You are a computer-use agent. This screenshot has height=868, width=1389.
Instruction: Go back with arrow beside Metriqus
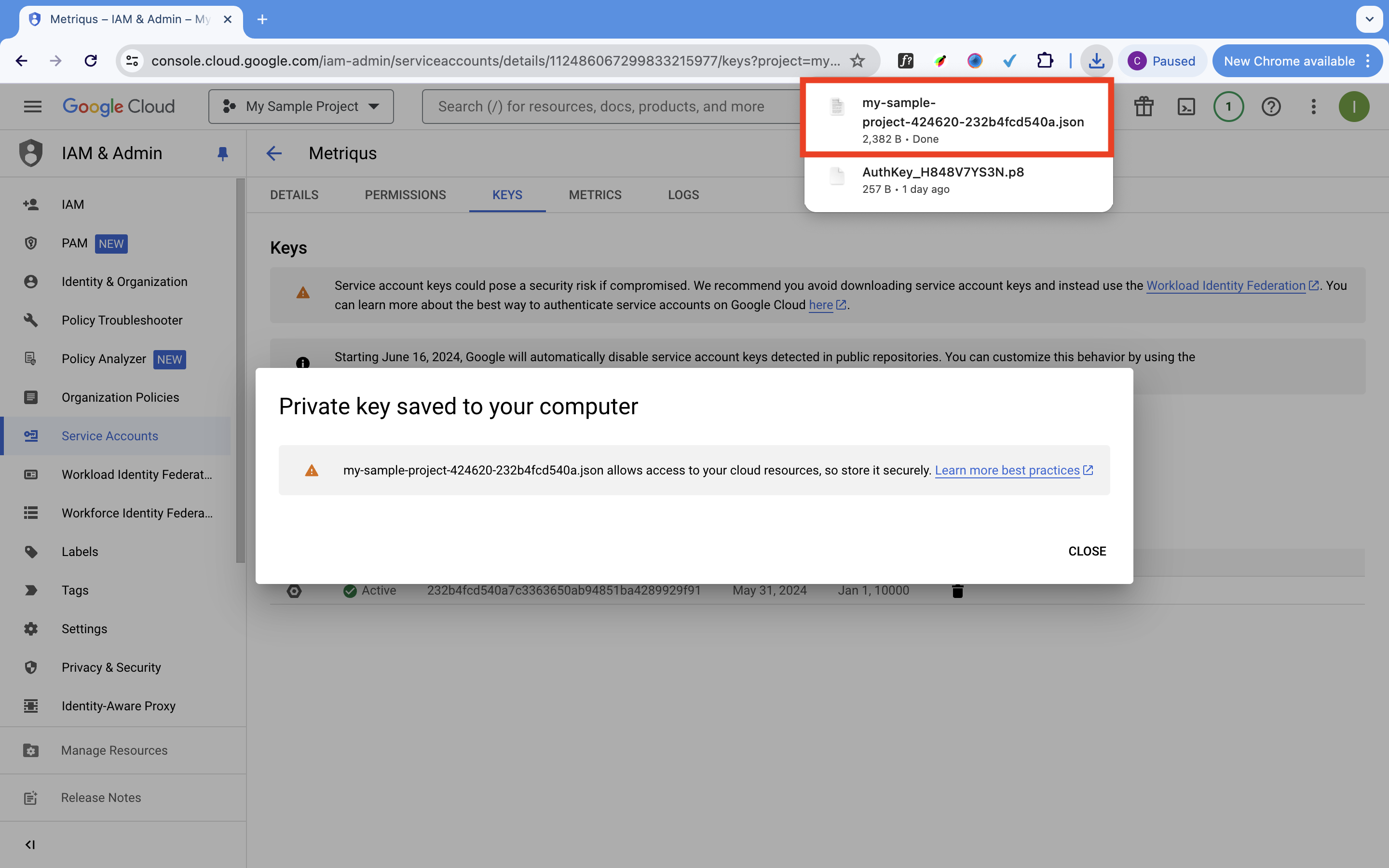click(x=274, y=153)
